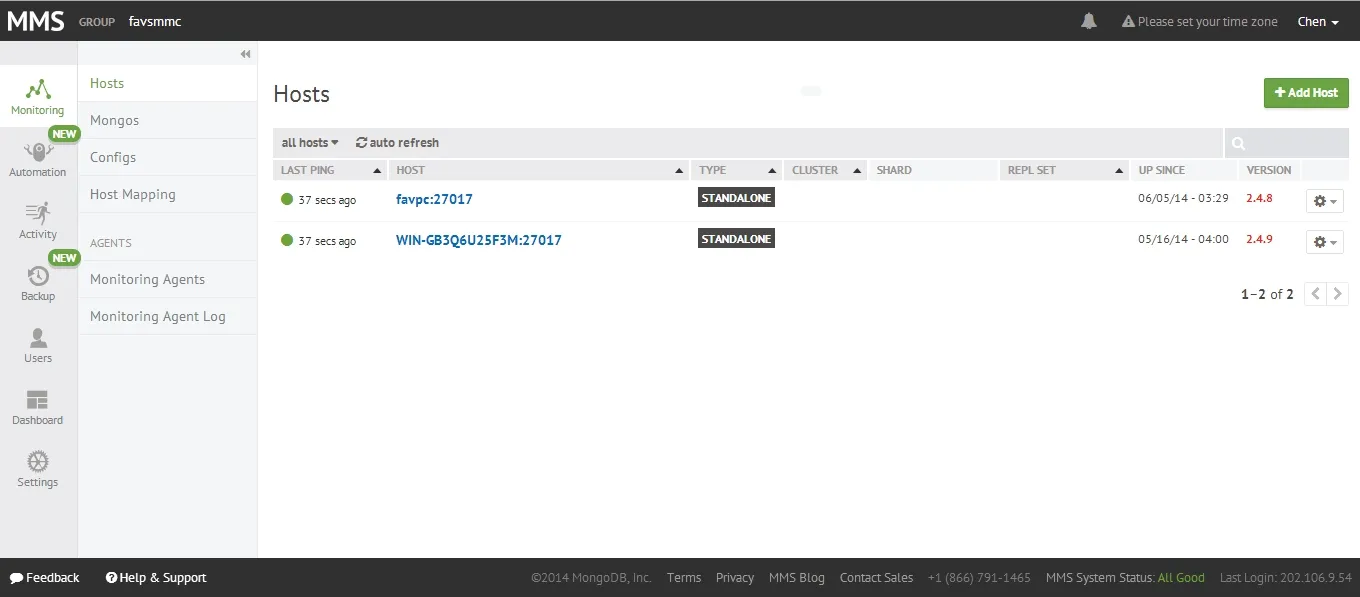
Task: Open the WIN-GB3Q6U25F3M:27017 host link
Action: pyautogui.click(x=478, y=240)
